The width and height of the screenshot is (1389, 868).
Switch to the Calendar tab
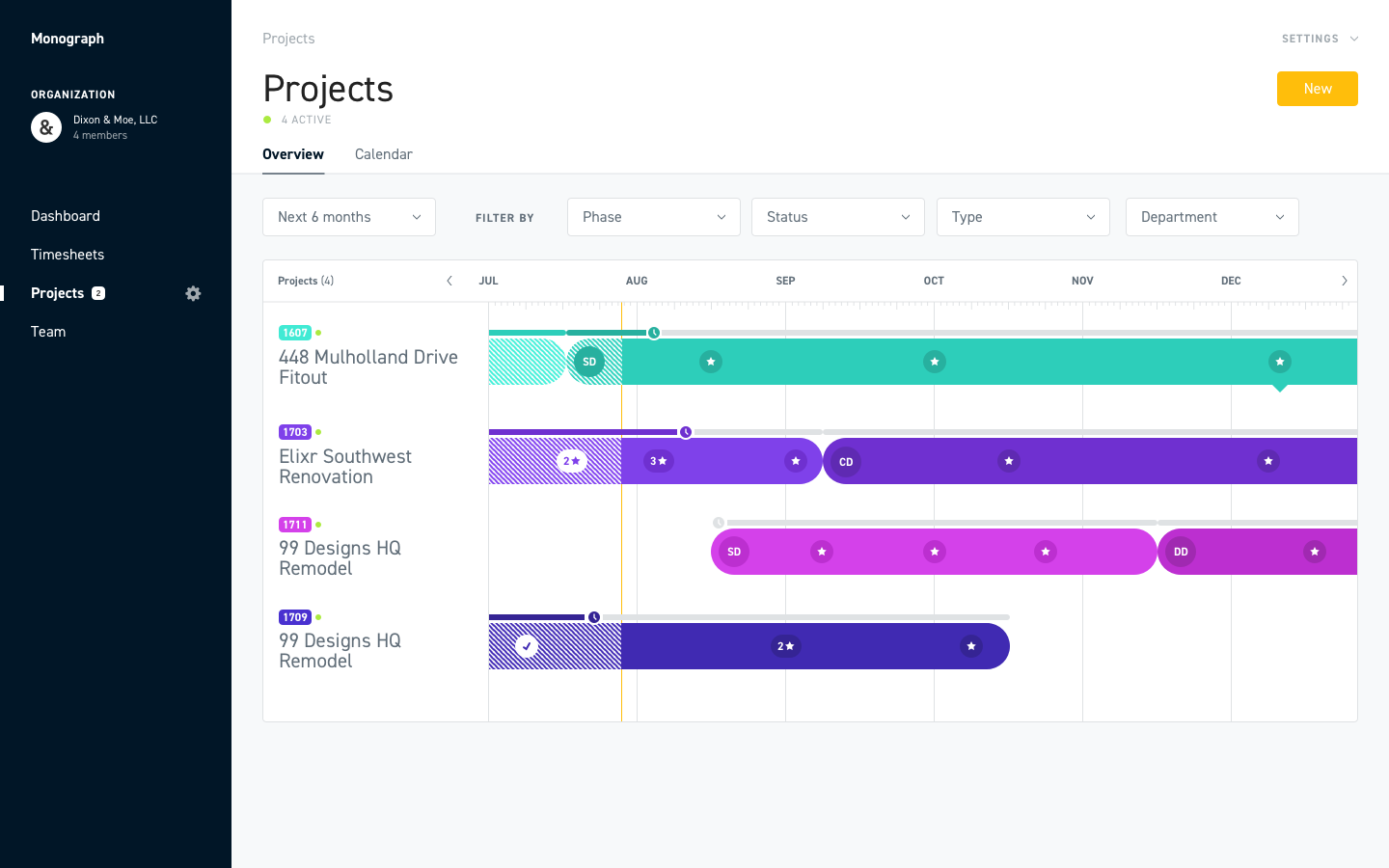pyautogui.click(x=384, y=154)
